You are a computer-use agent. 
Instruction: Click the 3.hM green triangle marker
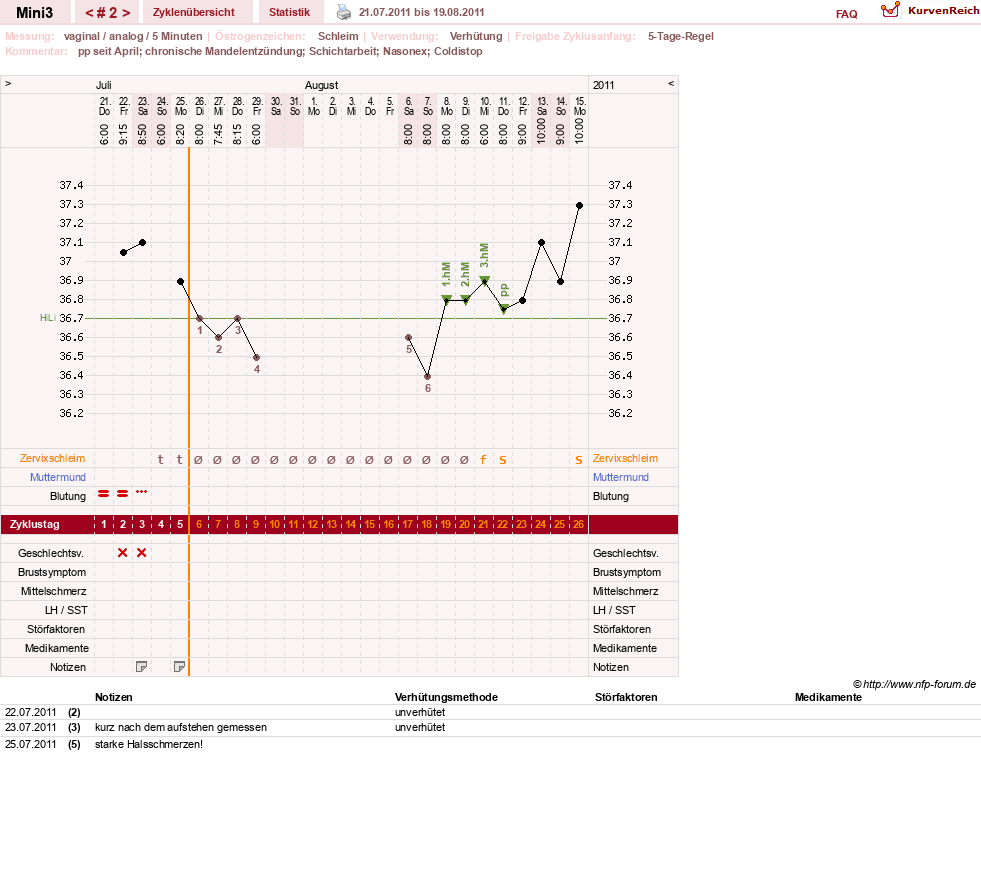(484, 280)
